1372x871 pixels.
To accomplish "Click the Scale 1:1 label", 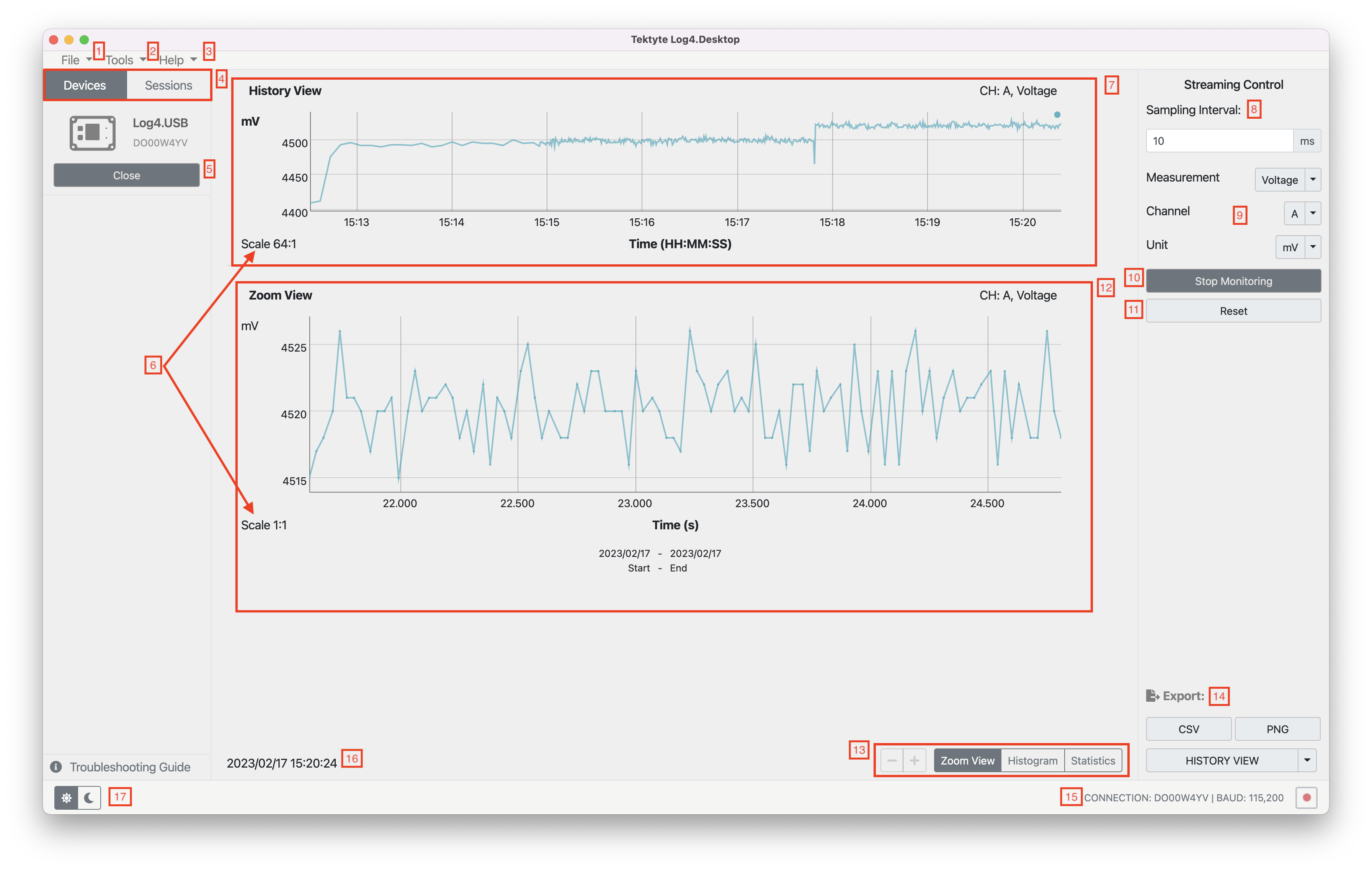I will 264,525.
